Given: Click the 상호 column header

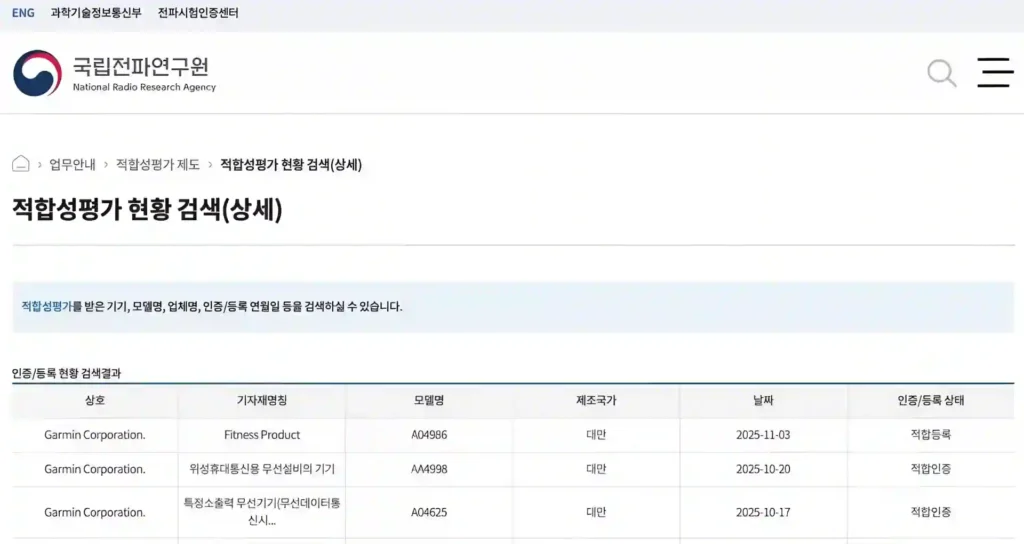Looking at the screenshot, I should tap(95, 400).
